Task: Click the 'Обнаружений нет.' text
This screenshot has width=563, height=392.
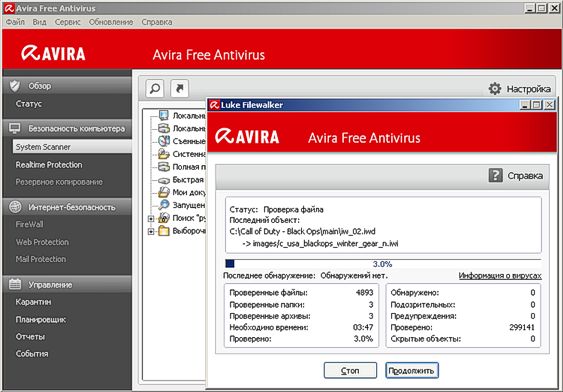Action: 354,275
